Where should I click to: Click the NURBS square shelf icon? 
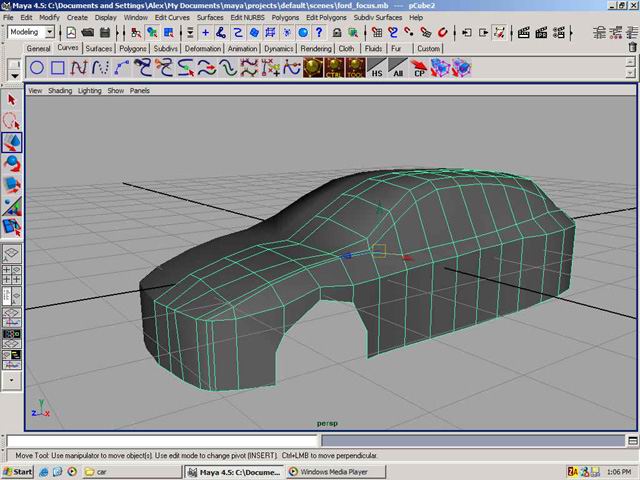tap(58, 68)
